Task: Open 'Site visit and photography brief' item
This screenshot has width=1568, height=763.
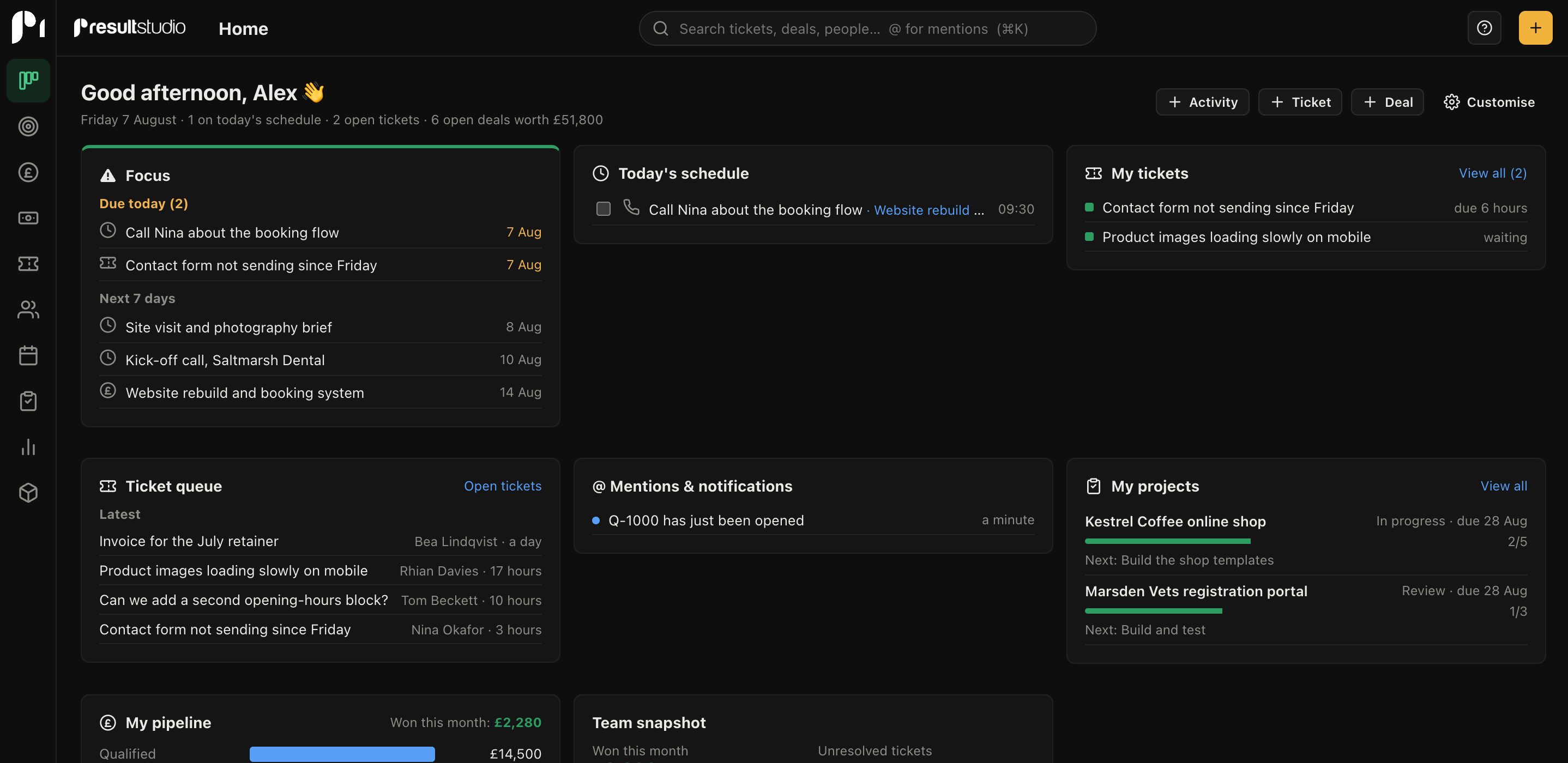Action: [x=320, y=328]
